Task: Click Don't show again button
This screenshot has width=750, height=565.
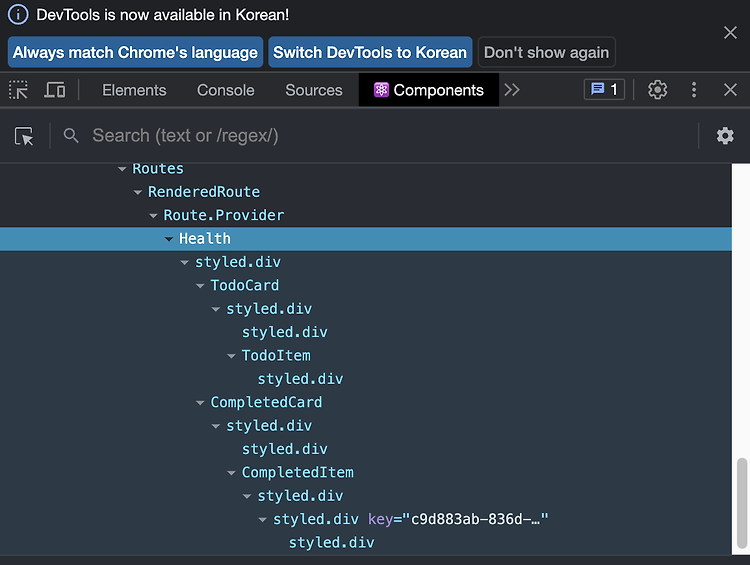Action: [546, 52]
